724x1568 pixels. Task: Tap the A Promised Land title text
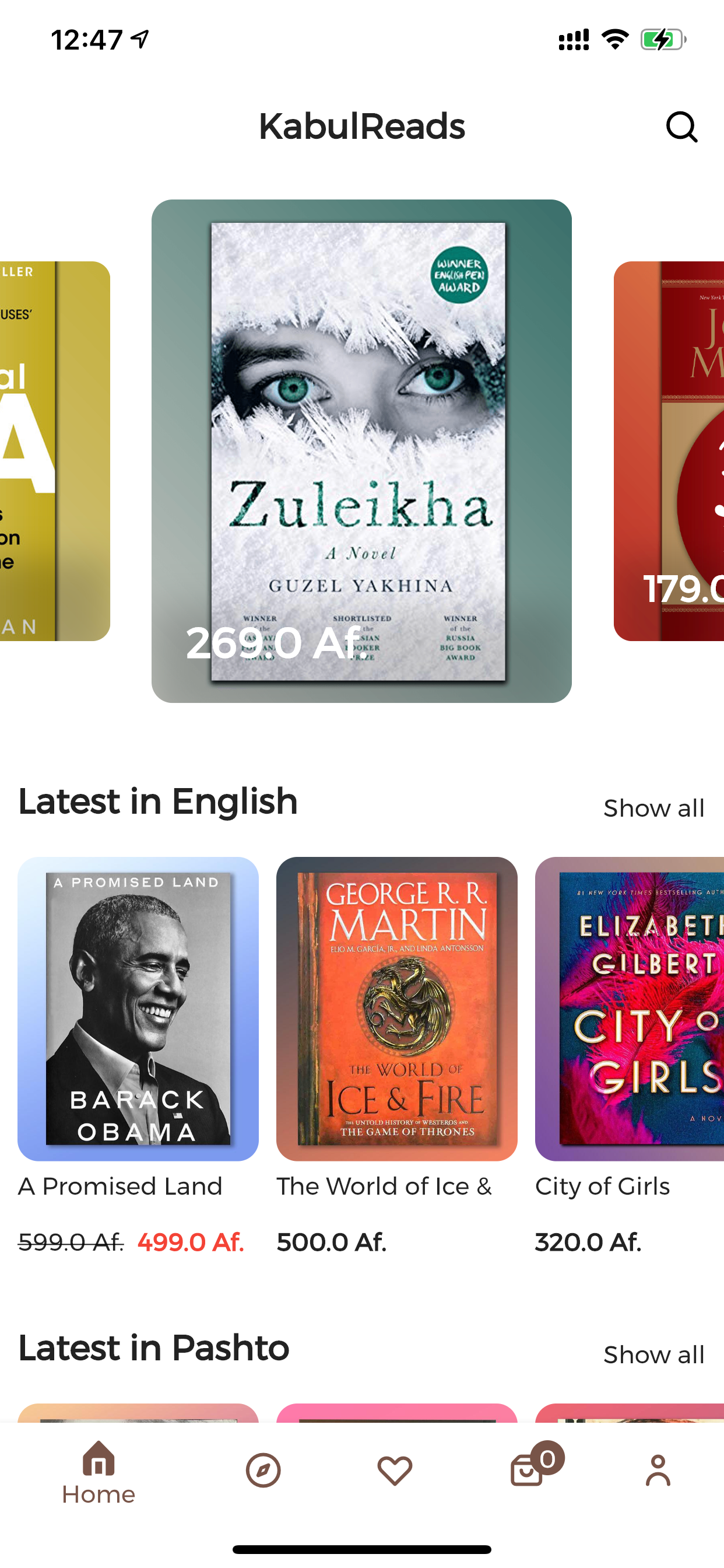tap(121, 1186)
